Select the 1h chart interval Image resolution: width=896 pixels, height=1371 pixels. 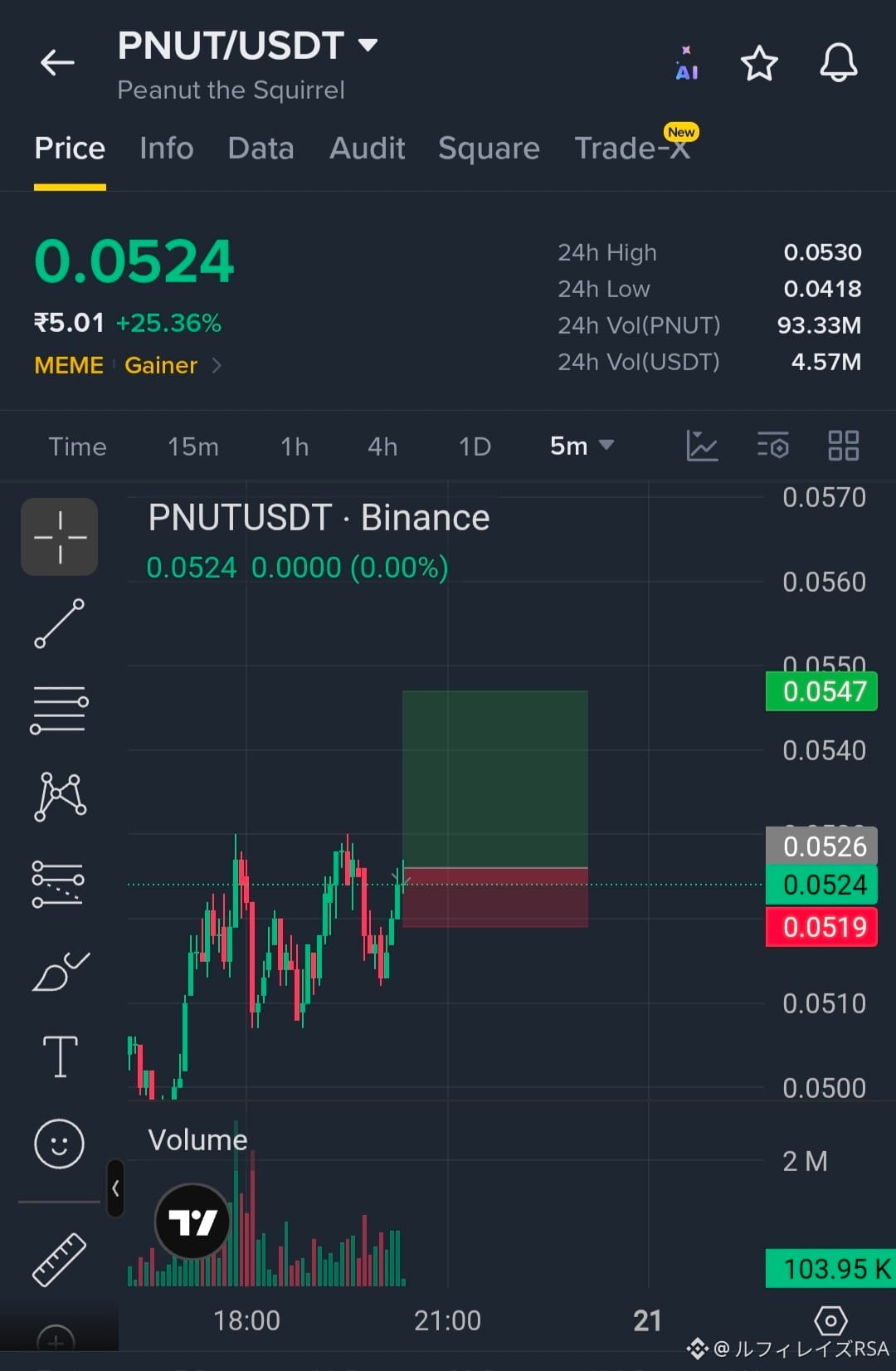295,446
